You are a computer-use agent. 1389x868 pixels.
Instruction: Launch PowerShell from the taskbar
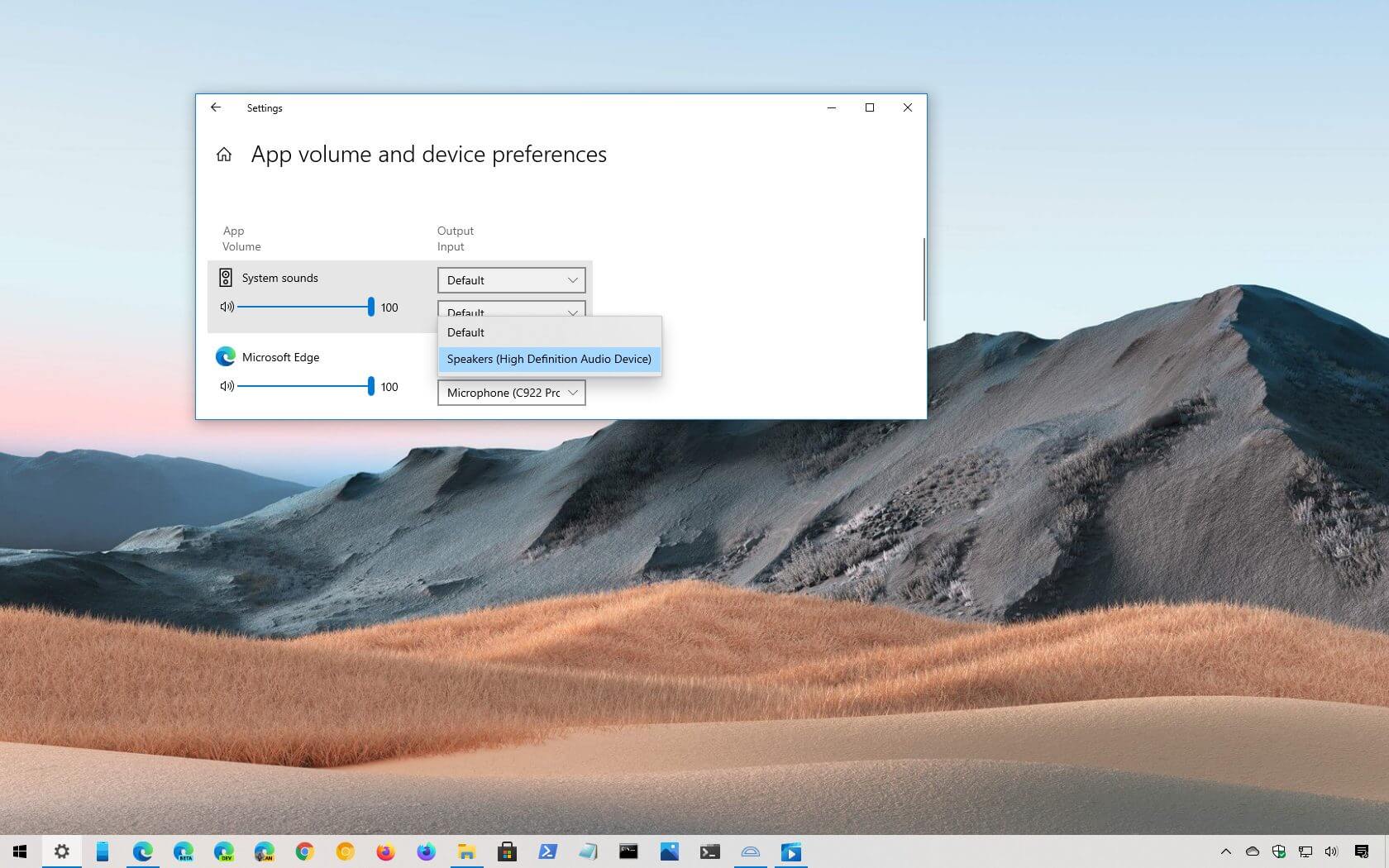coord(547,851)
